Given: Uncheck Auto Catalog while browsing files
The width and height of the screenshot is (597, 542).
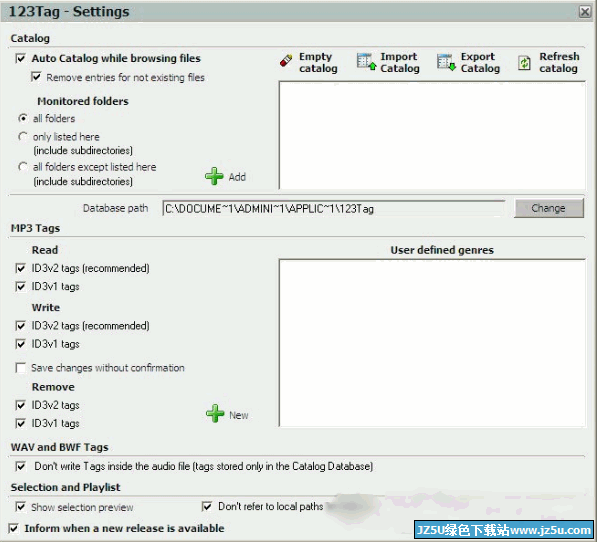Looking at the screenshot, I should tap(21, 58).
